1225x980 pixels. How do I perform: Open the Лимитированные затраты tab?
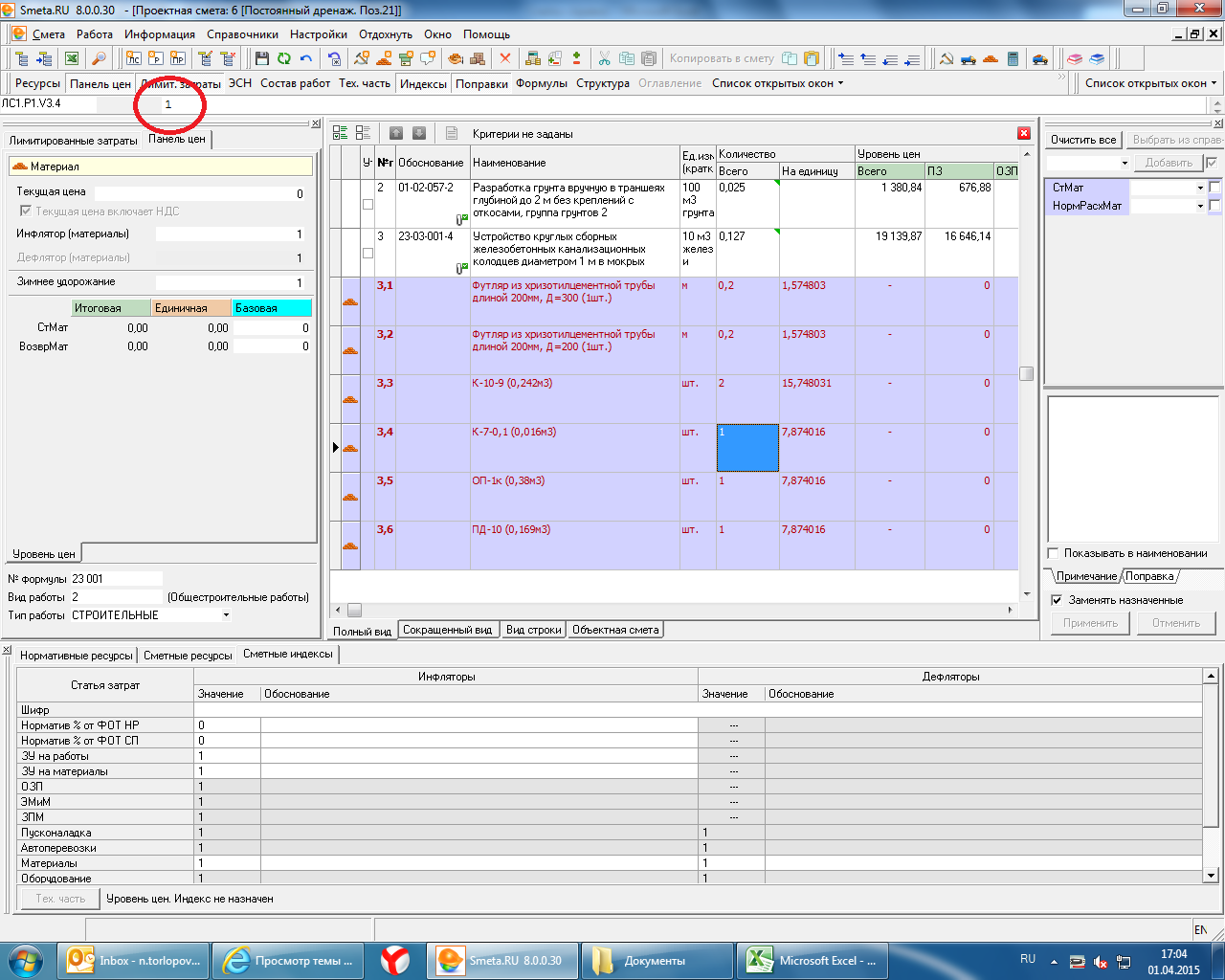[x=74, y=141]
